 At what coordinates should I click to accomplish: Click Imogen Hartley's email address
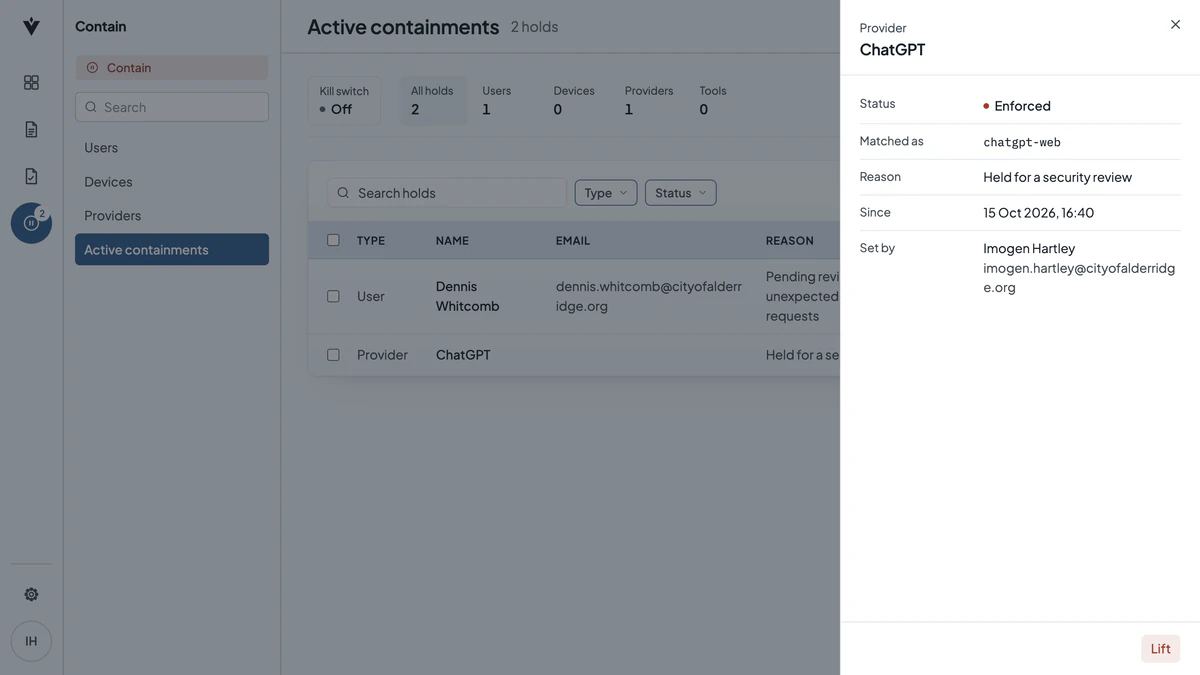click(x=1079, y=278)
